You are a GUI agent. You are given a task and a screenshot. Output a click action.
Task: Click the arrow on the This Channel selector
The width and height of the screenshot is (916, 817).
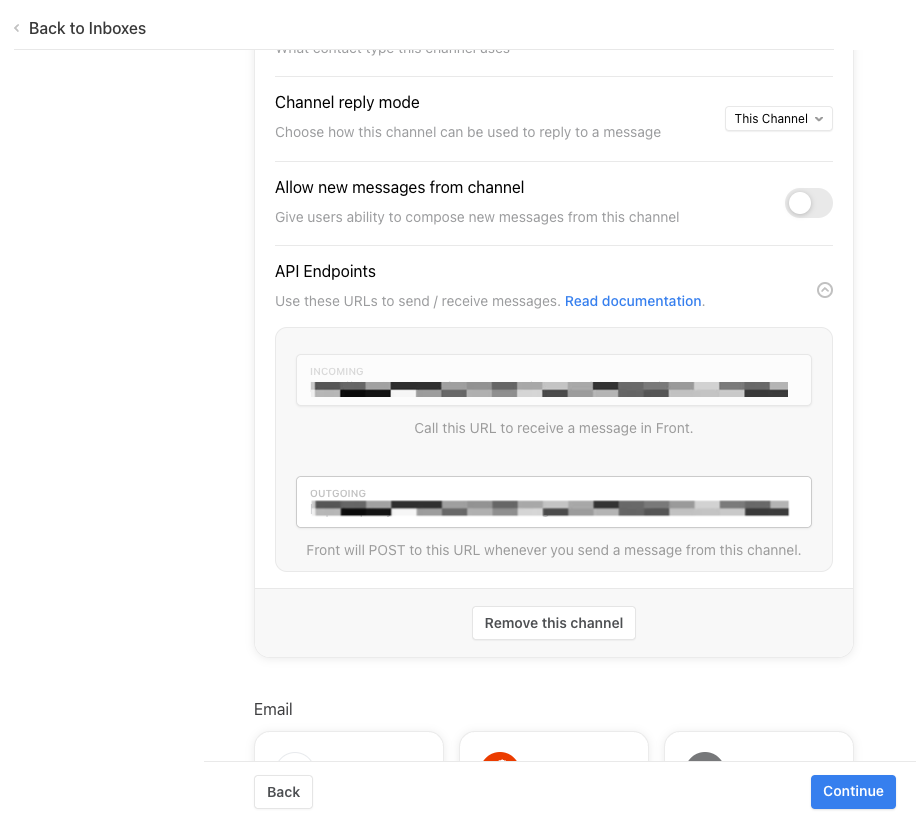click(819, 119)
